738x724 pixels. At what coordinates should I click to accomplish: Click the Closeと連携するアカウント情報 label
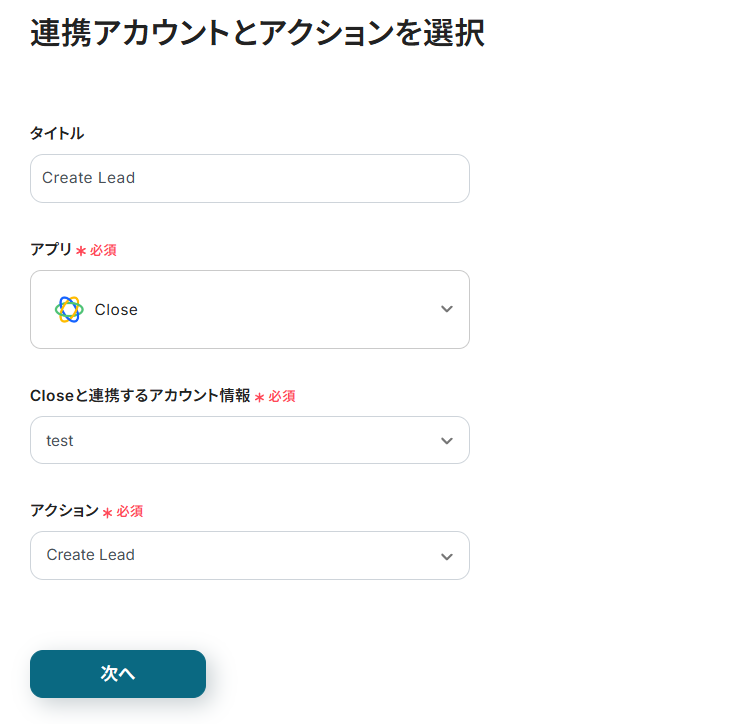click(140, 395)
